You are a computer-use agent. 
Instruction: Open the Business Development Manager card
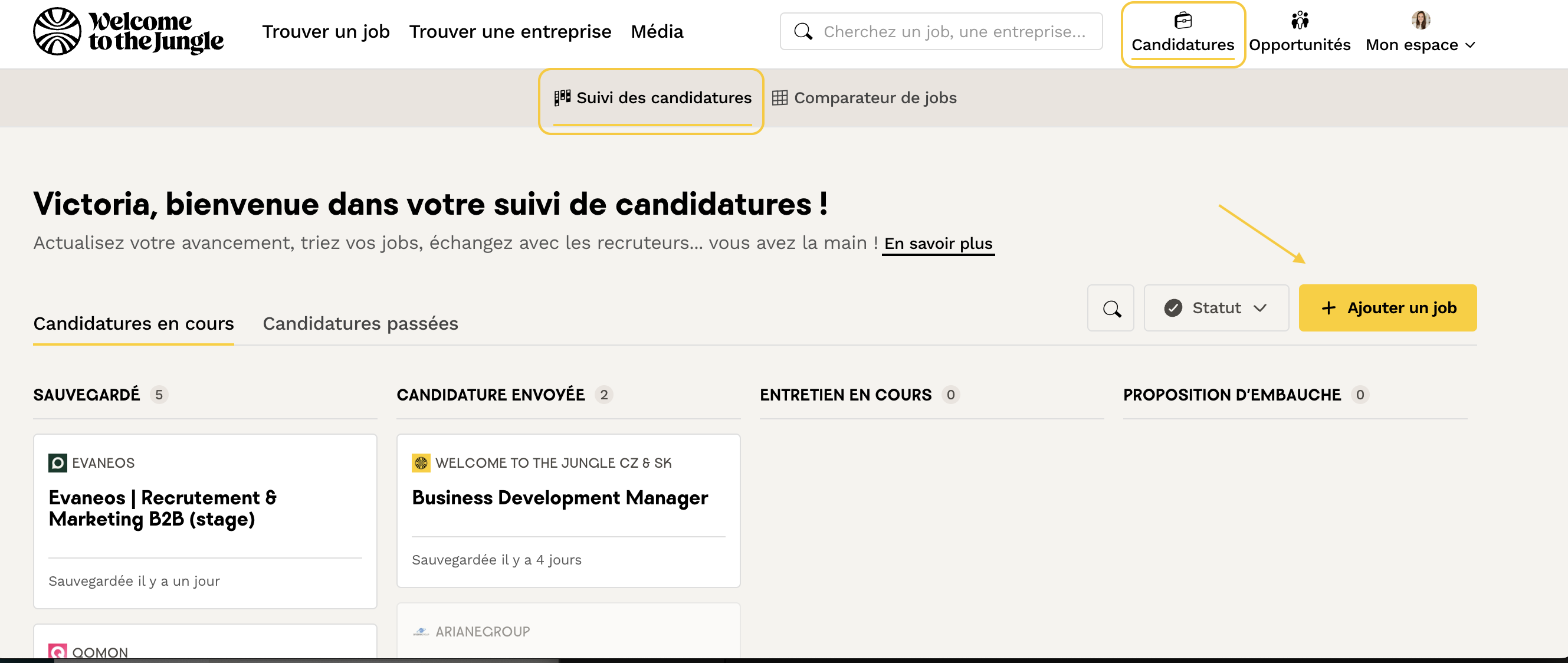(559, 498)
